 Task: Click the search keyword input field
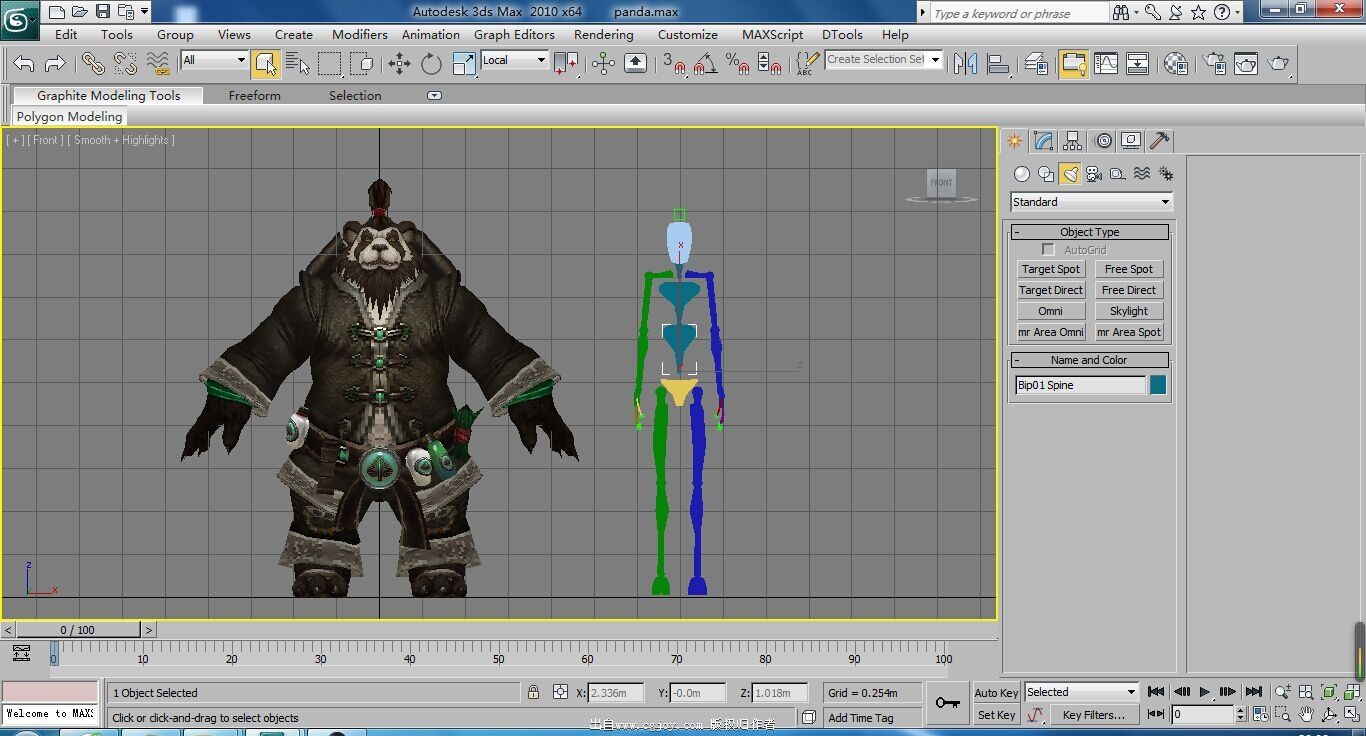point(1019,13)
